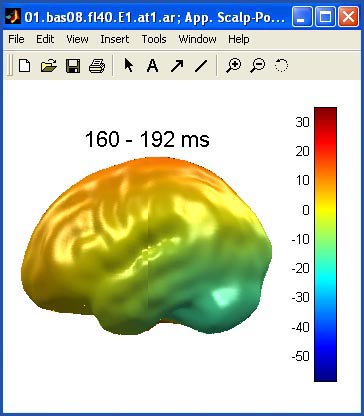This screenshot has height=416, width=364.
Task: Click the colorbar next to brain plot
Action: pos(325,244)
